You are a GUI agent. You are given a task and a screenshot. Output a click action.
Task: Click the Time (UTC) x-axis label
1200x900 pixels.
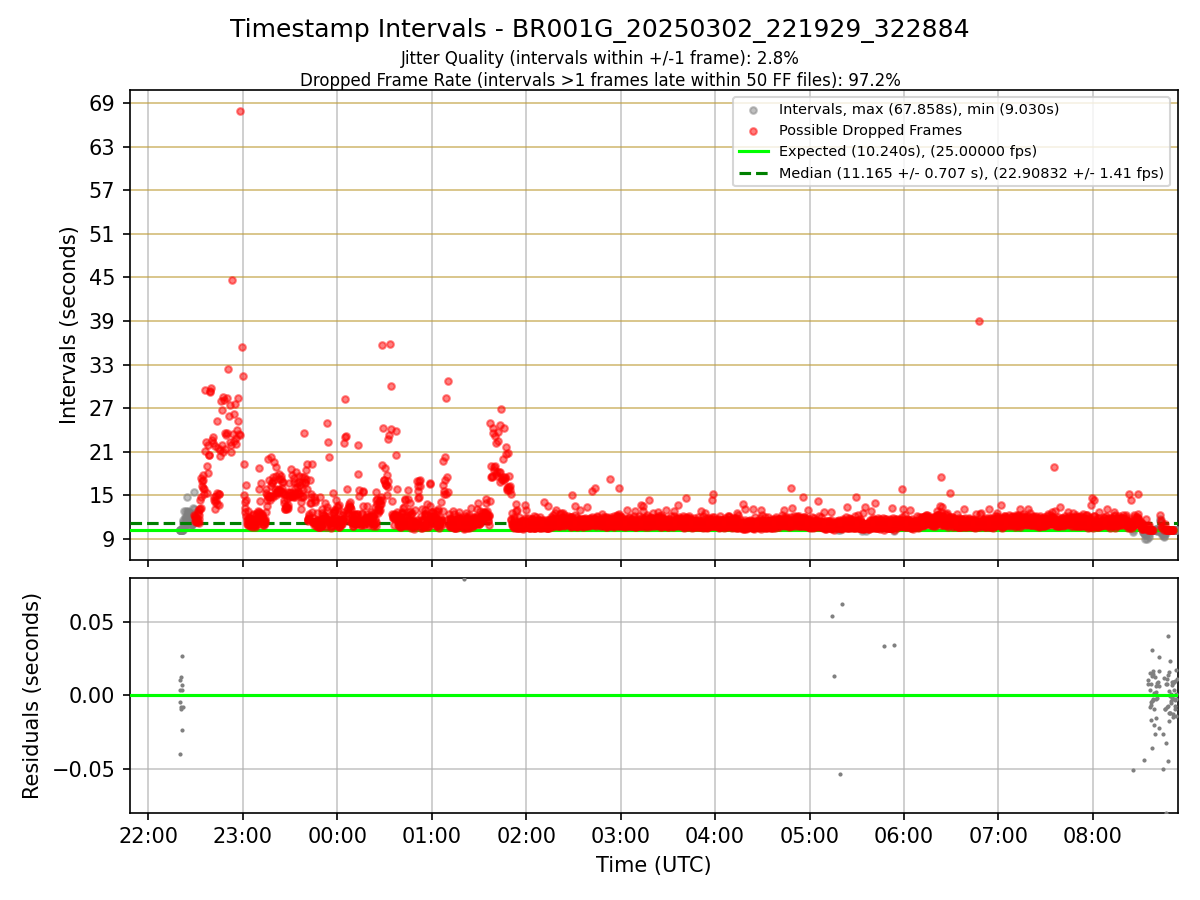click(x=654, y=865)
